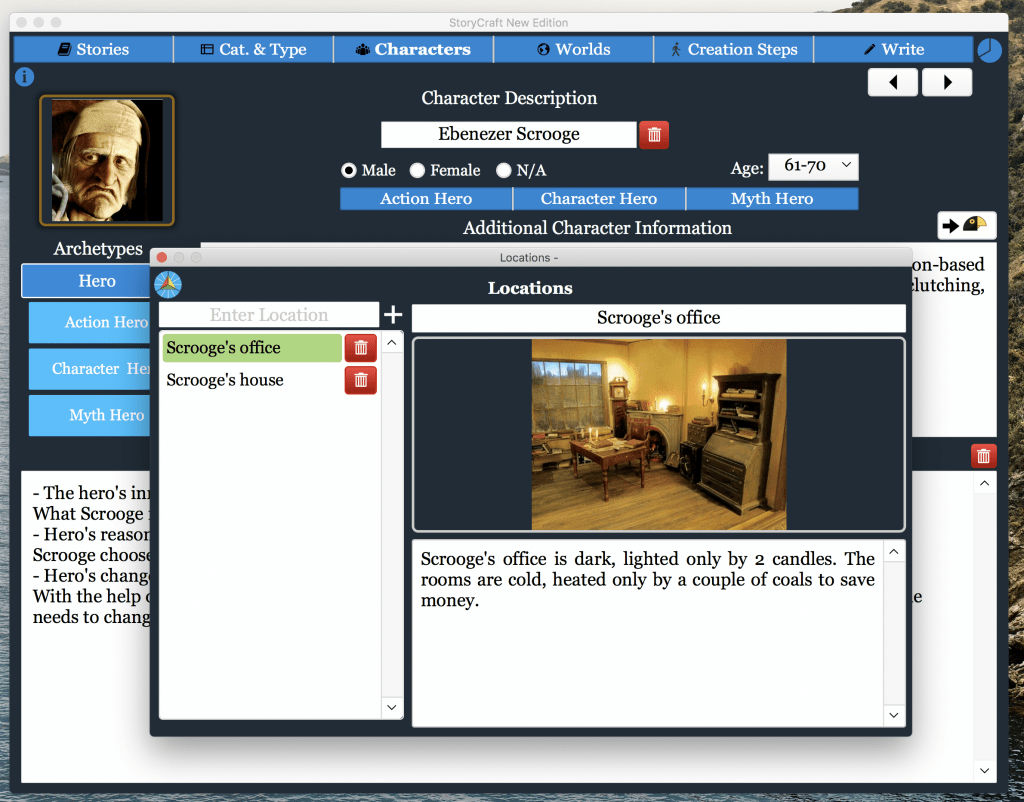Screen dimensions: 1024x802
Task: Select the N/A gender radio button
Action: [504, 170]
